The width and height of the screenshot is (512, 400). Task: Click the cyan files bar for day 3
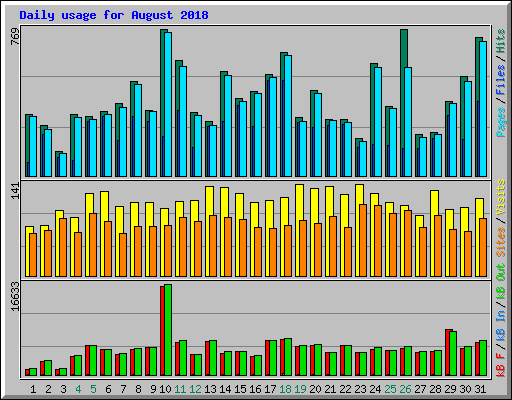point(63,165)
